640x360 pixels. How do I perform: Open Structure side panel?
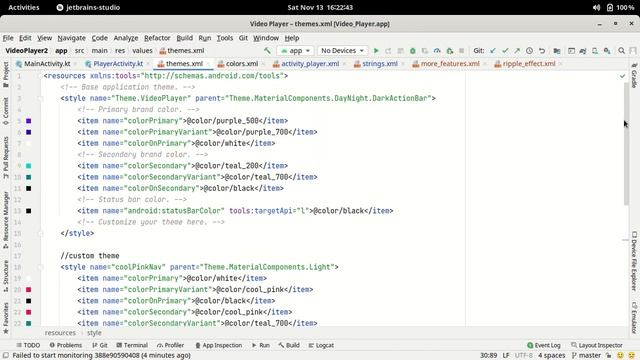(6, 276)
